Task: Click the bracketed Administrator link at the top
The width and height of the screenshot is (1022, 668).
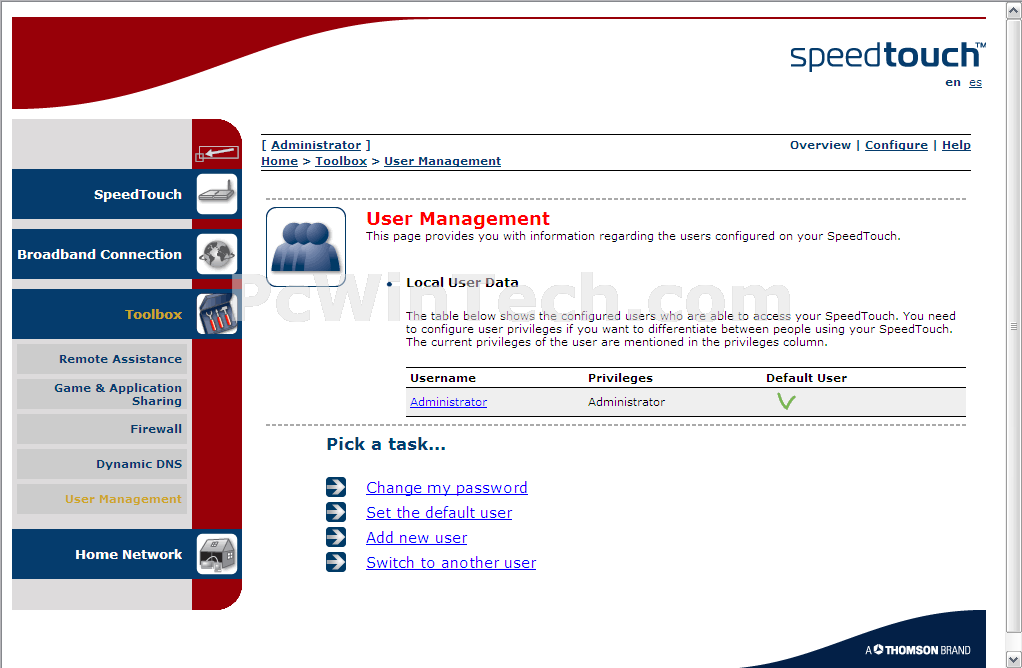Action: pos(316,145)
